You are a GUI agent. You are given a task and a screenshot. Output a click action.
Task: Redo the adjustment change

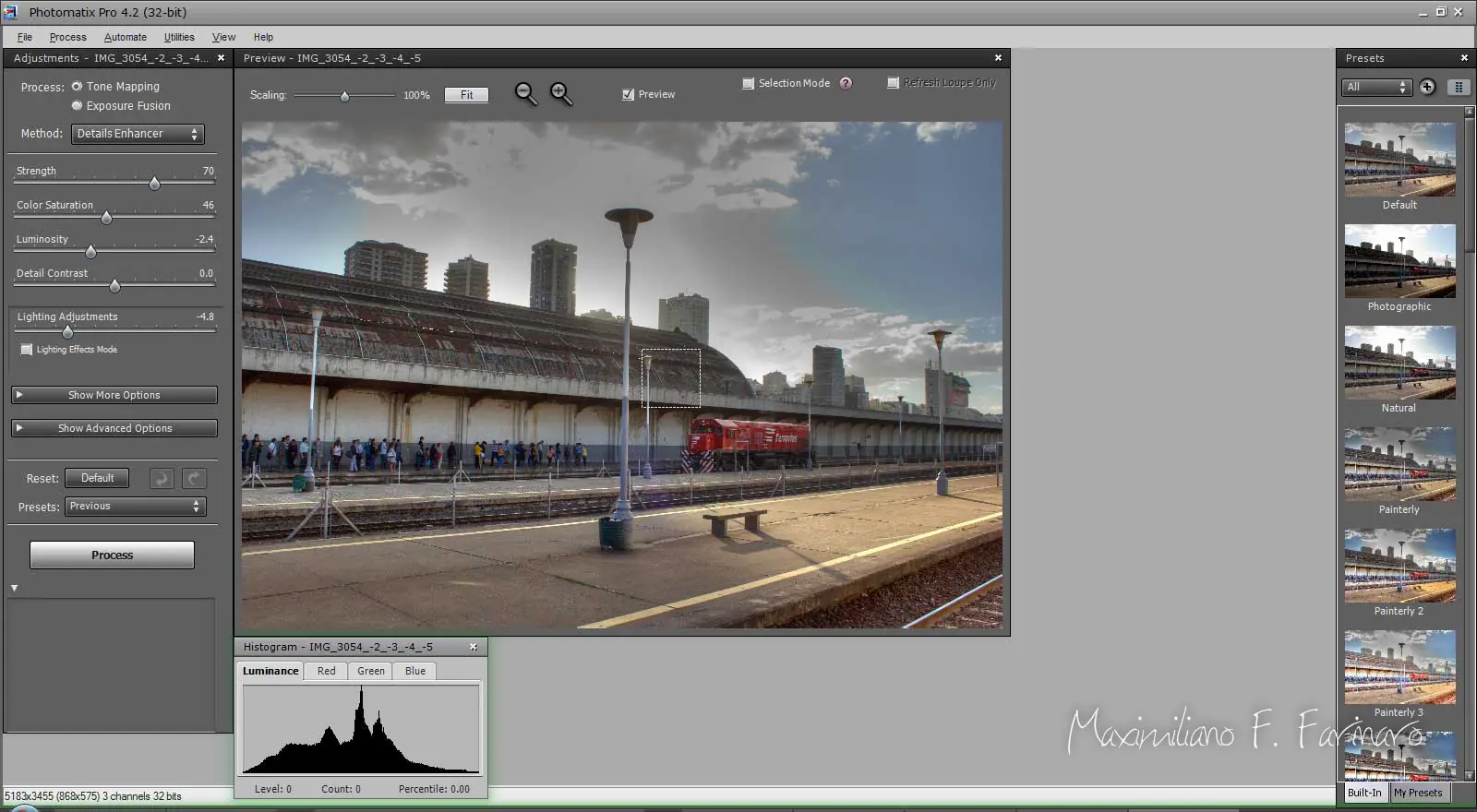(194, 478)
